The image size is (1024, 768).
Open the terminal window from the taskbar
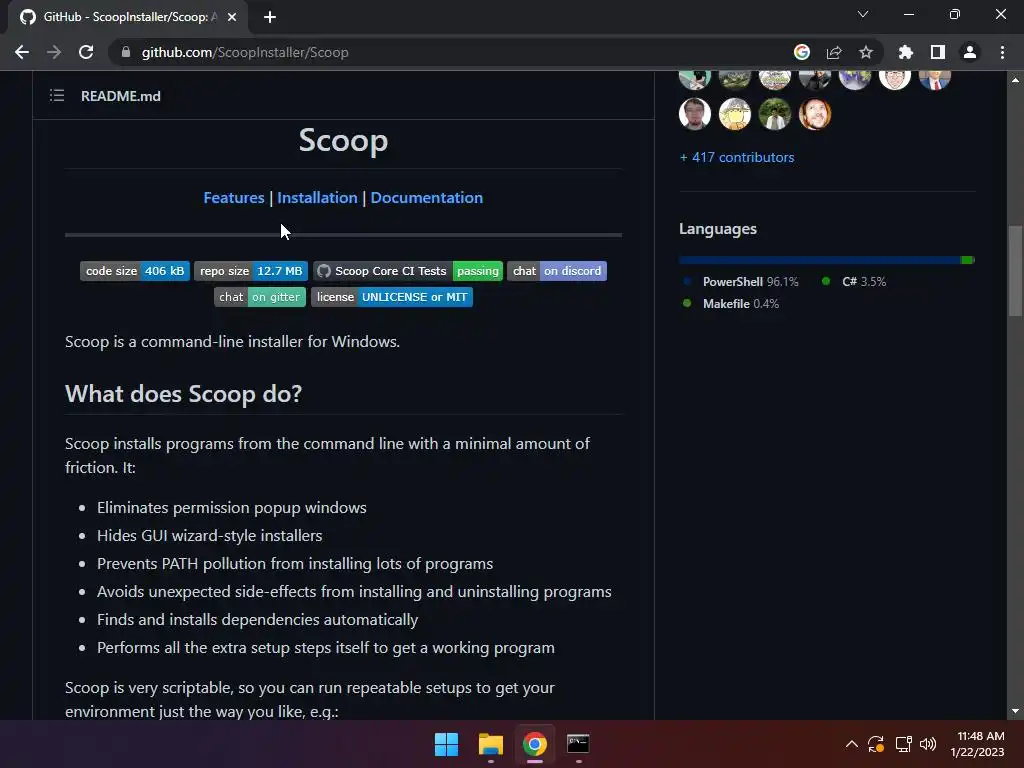[578, 744]
